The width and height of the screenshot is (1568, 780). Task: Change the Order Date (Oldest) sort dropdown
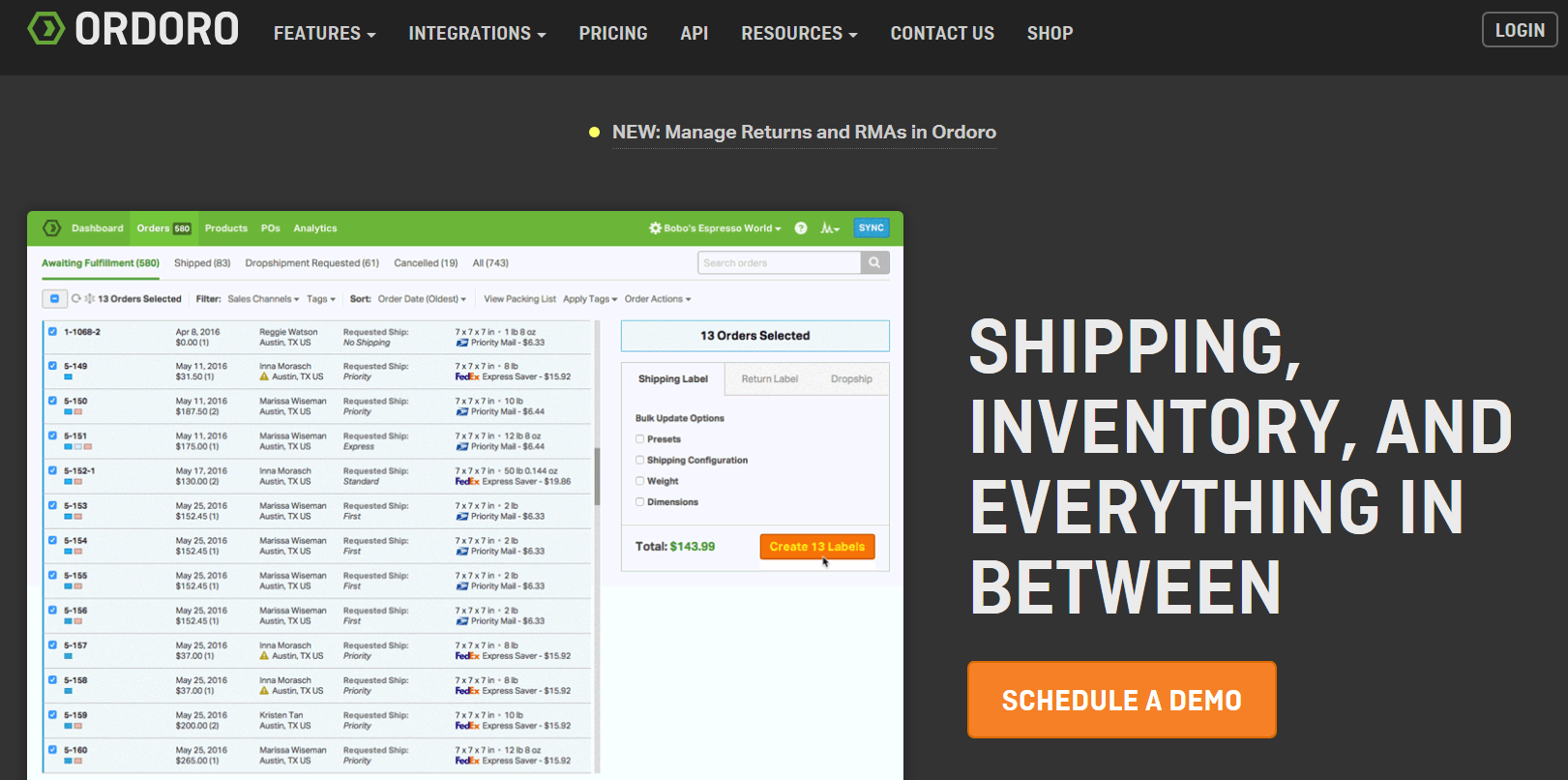pyautogui.click(x=423, y=299)
